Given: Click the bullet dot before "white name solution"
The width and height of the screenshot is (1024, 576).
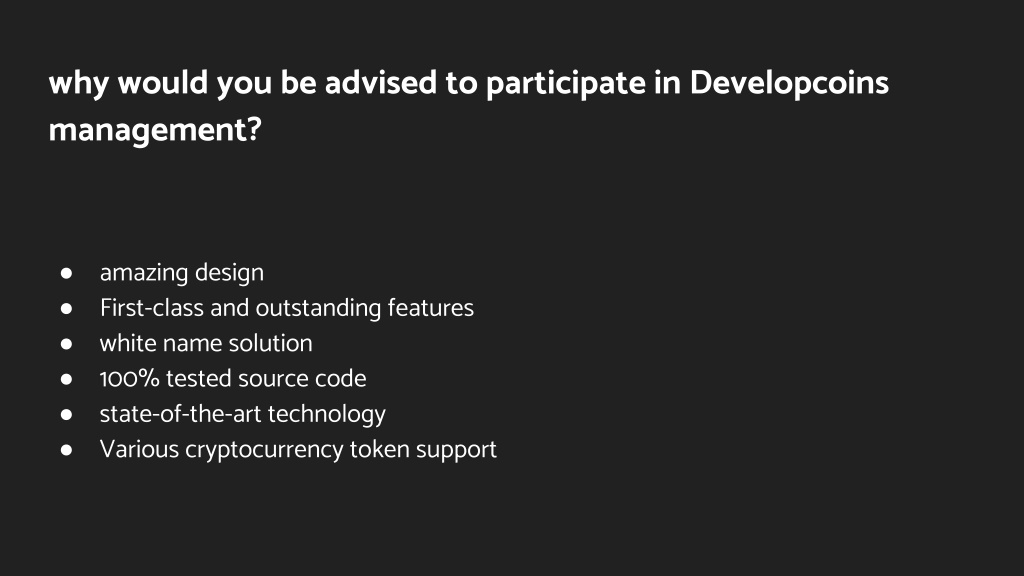Looking at the screenshot, I should coord(66,344).
